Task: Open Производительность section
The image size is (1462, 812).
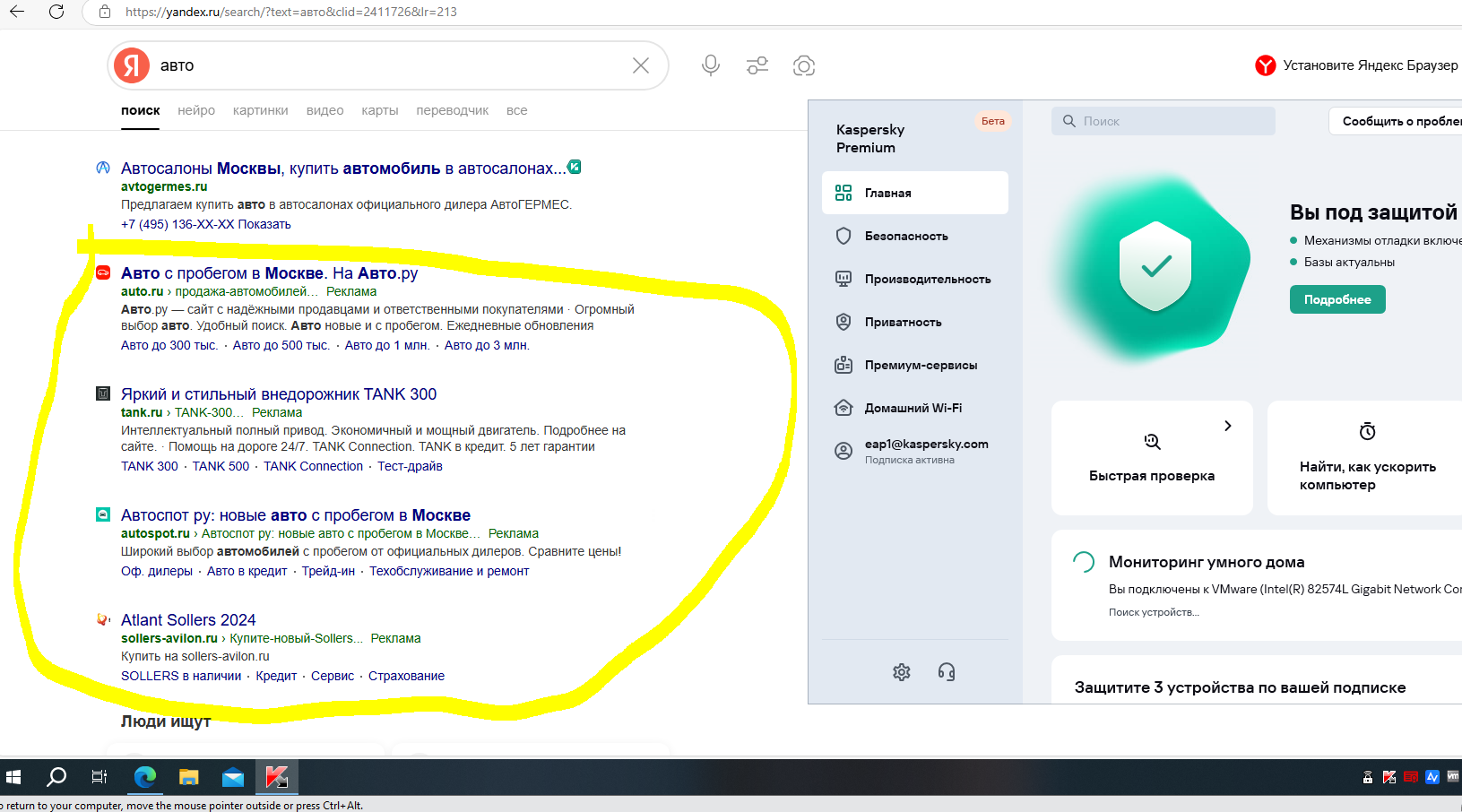Action: tap(915, 279)
